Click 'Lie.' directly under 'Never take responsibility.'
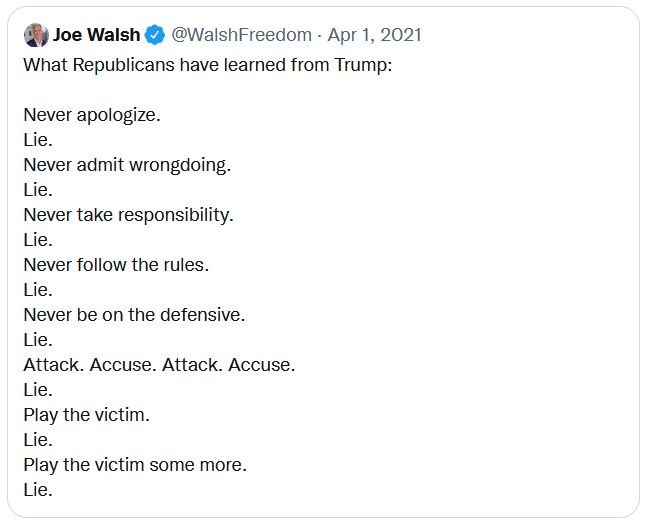Screen dimensions: 647x520 [38, 240]
